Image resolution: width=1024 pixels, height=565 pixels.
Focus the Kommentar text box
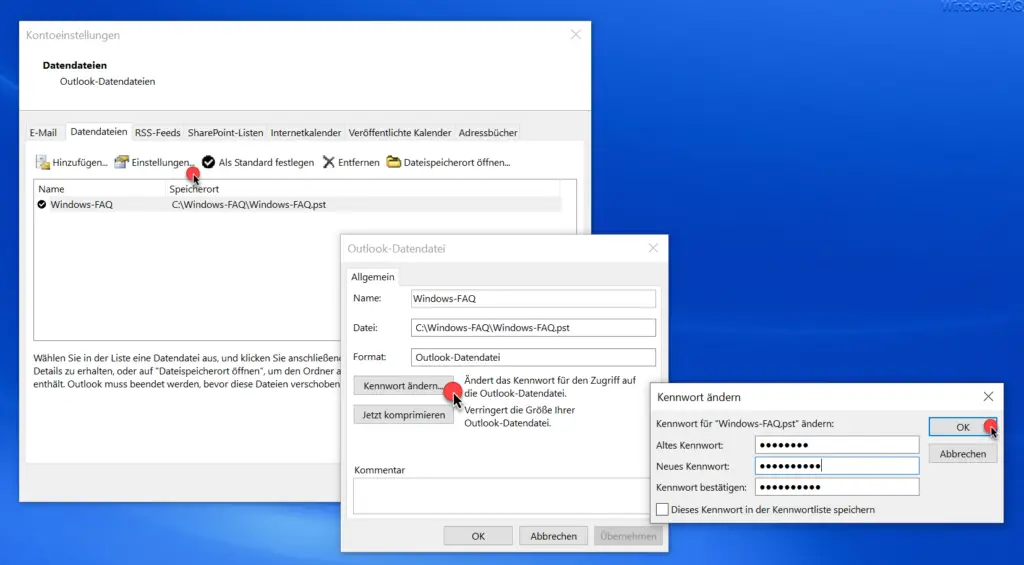click(x=501, y=496)
